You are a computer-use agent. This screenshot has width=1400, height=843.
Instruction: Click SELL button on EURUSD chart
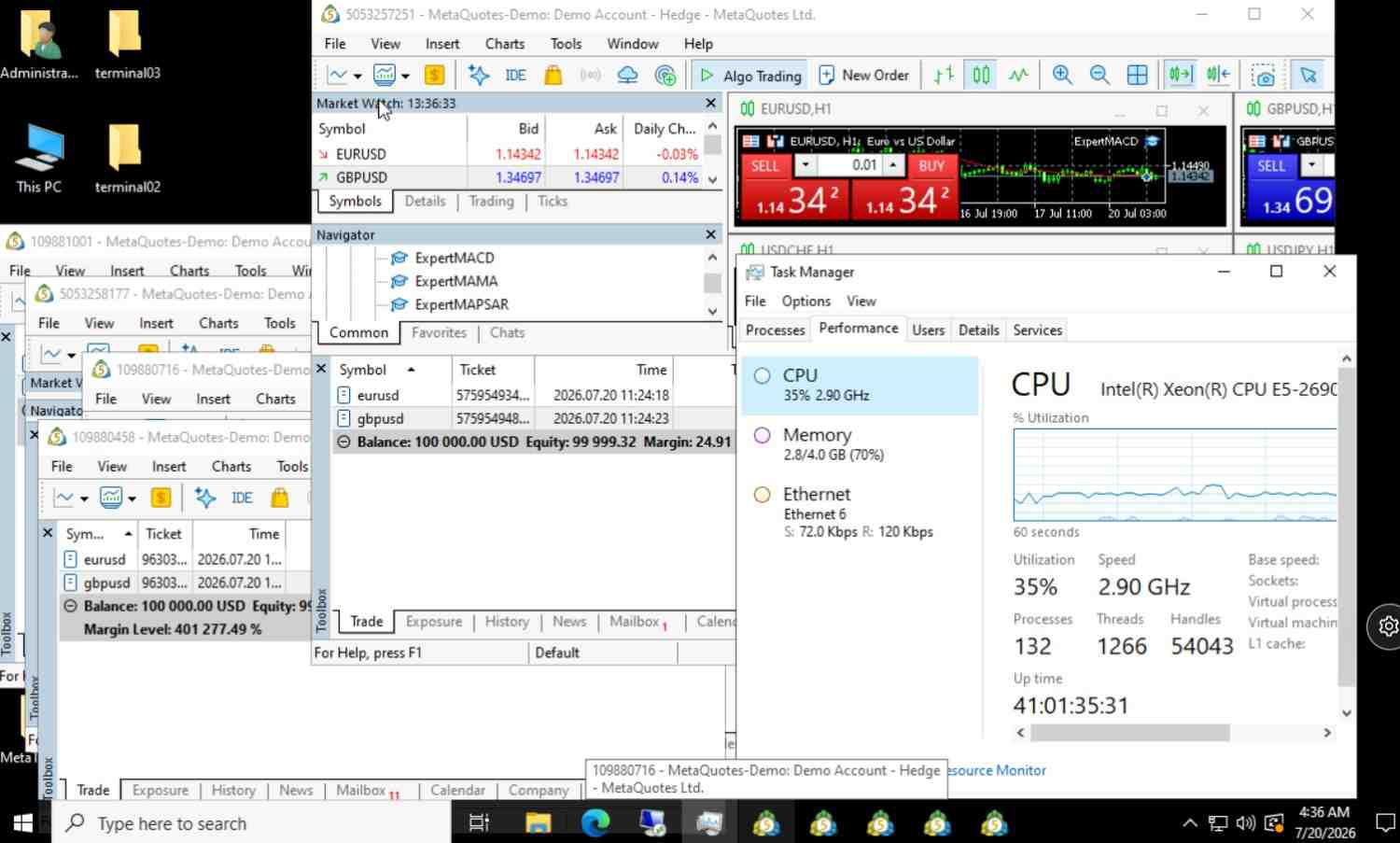pos(765,165)
